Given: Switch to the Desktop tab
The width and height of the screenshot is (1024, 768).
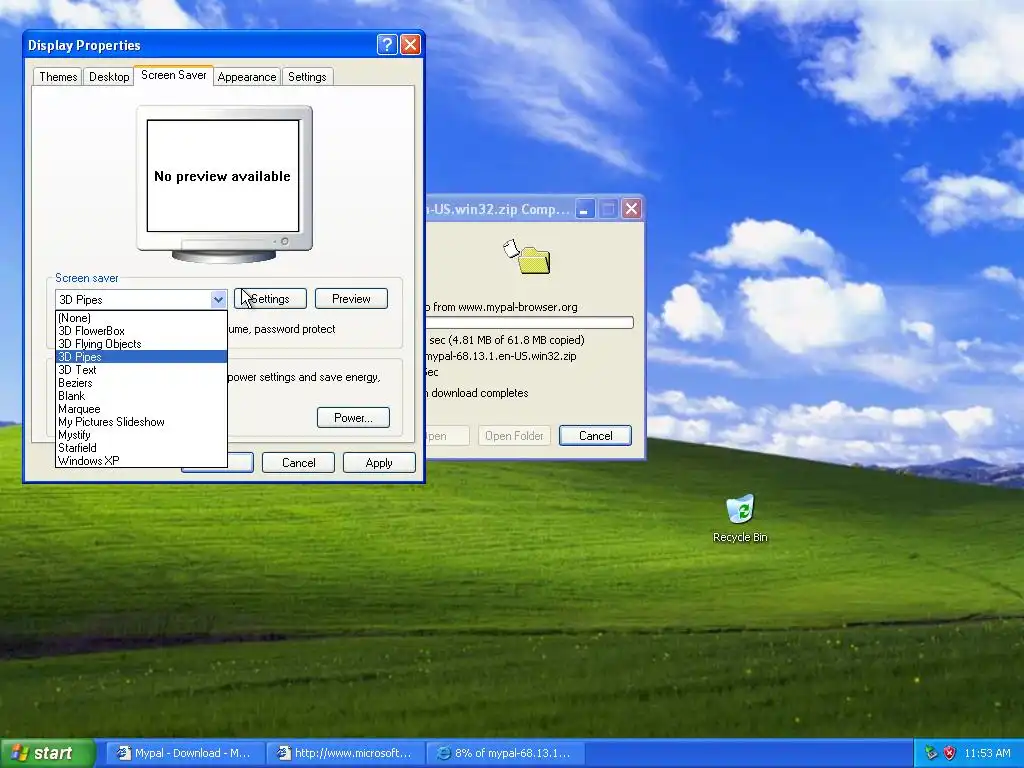Looking at the screenshot, I should [x=109, y=77].
